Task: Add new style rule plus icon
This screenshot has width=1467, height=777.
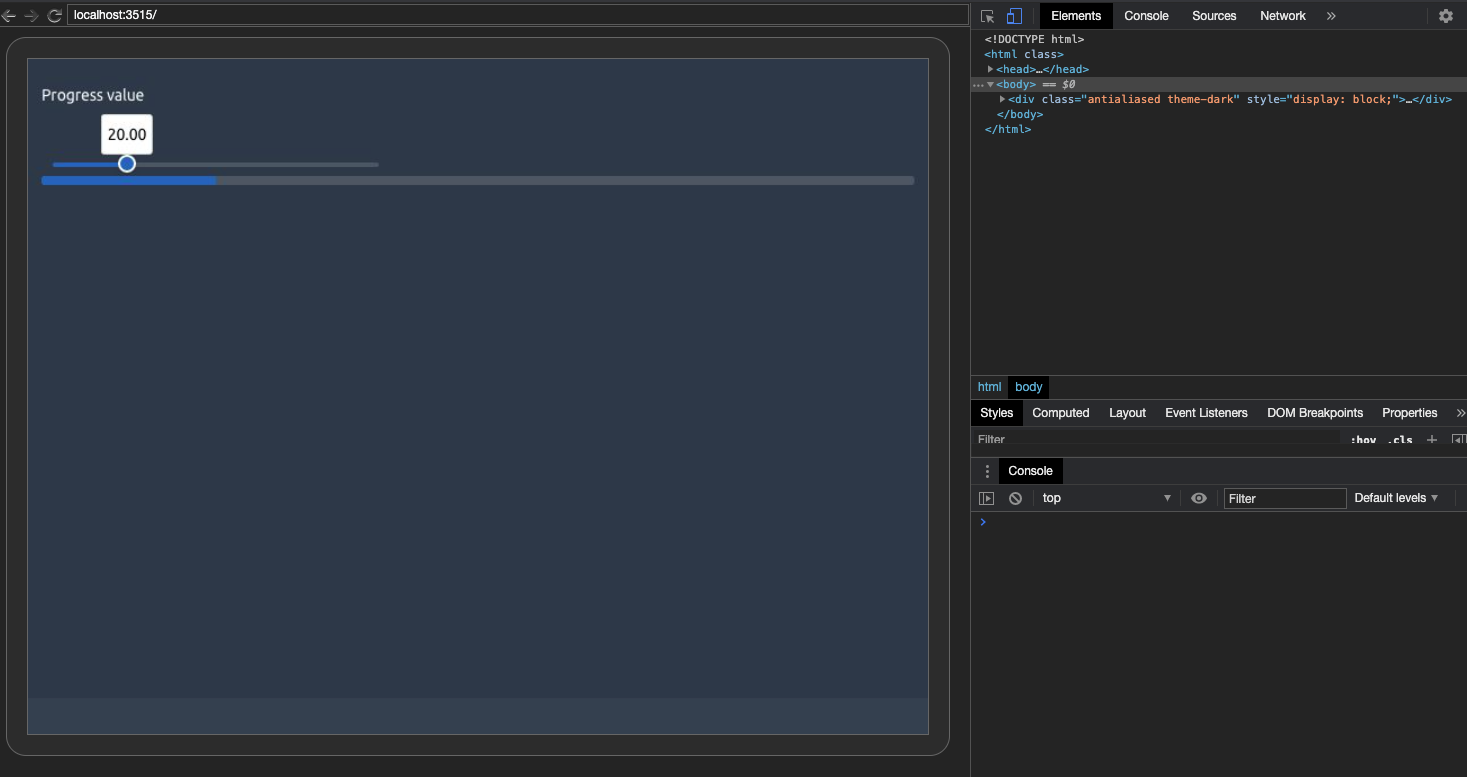Action: pyautogui.click(x=1431, y=440)
